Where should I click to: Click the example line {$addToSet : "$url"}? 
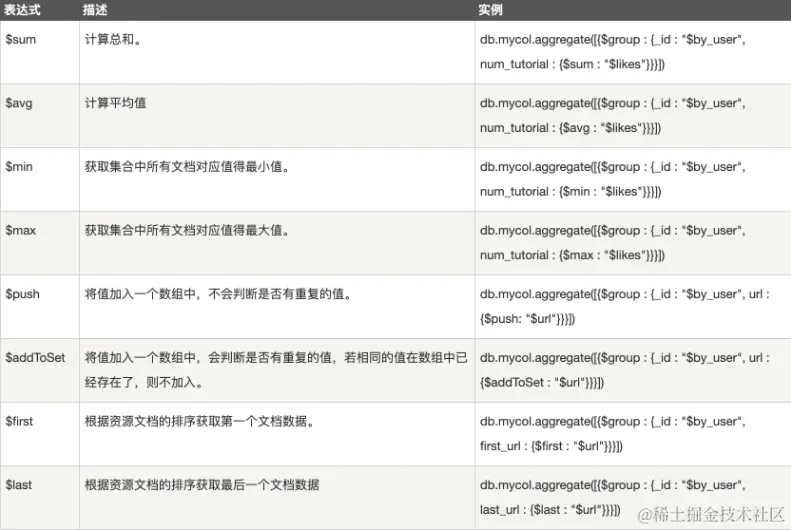tap(542, 382)
